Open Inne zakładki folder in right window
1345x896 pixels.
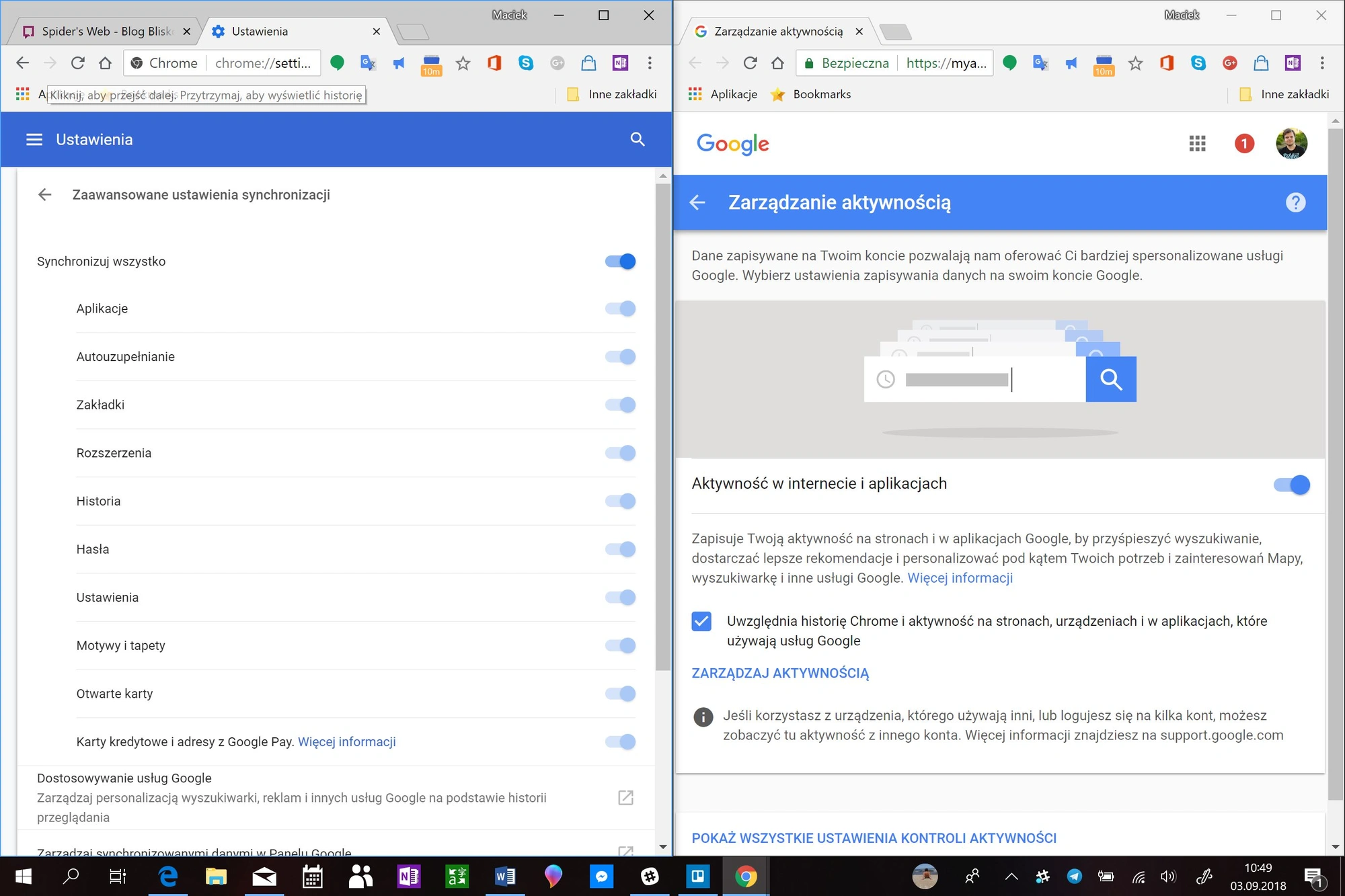[1284, 95]
